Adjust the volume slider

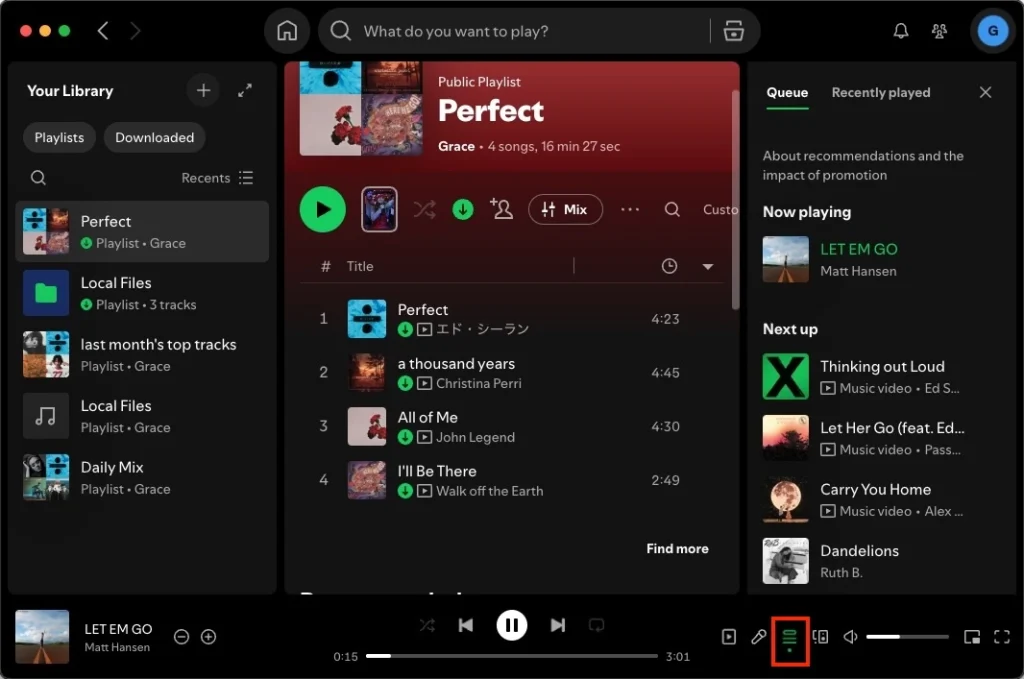click(x=907, y=636)
